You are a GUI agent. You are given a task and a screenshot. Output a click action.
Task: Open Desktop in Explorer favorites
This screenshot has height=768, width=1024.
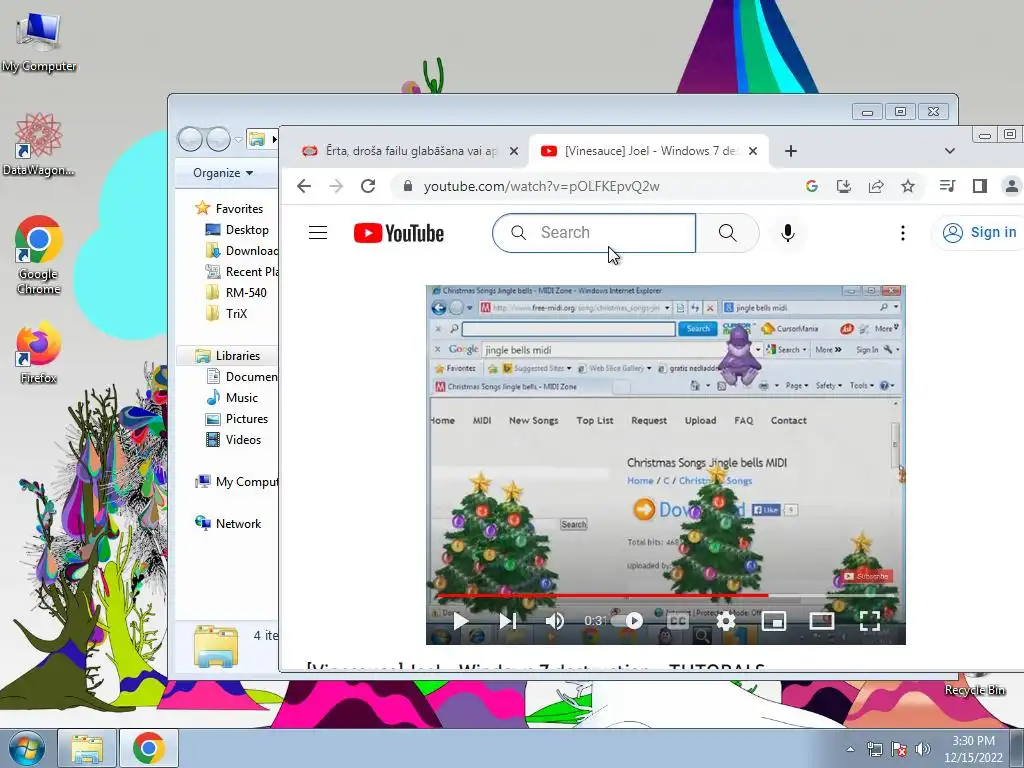(237, 230)
